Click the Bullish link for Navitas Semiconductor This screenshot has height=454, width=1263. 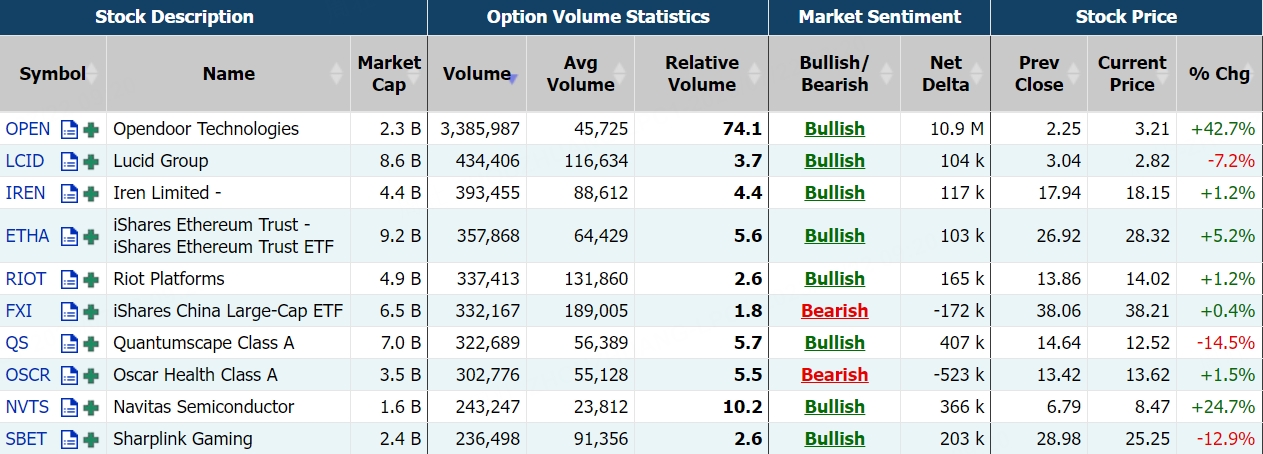835,407
